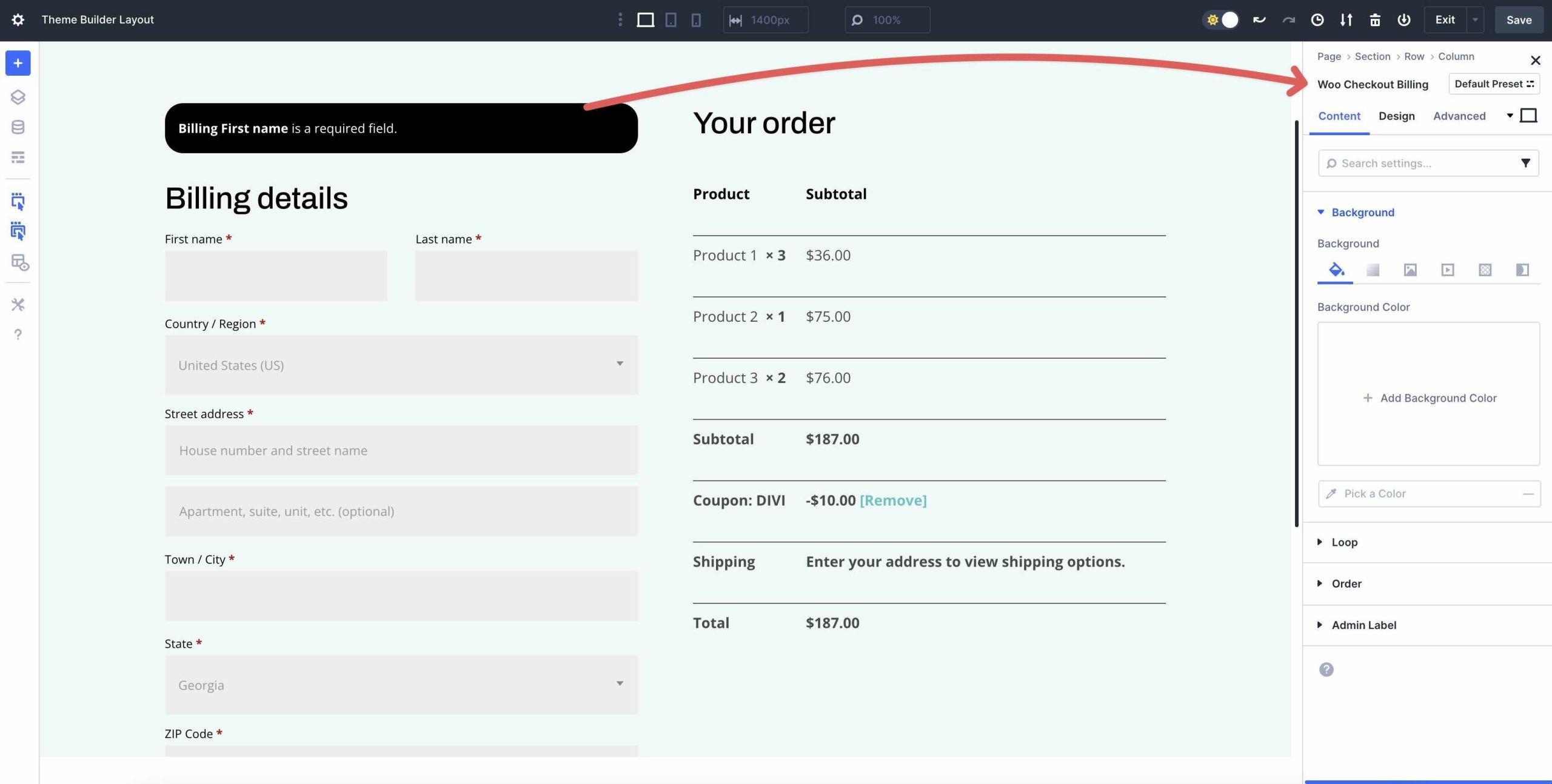Viewport: 1552px width, 784px height.
Task: Switch to phone preview icon
Action: point(695,19)
